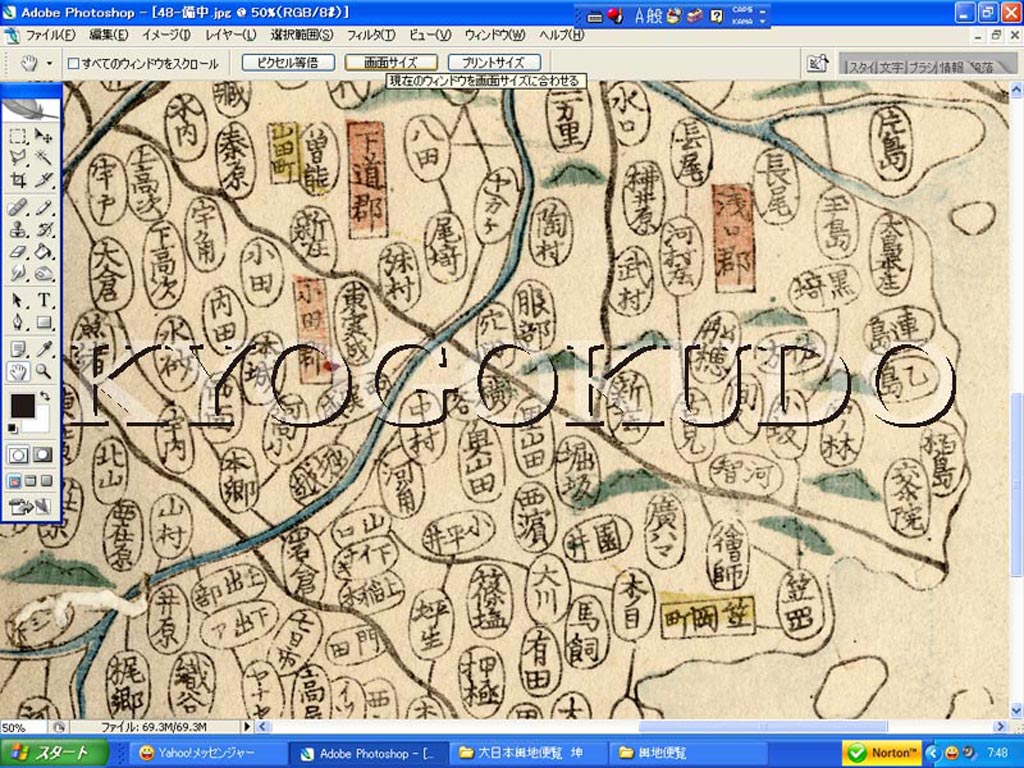The height and width of the screenshot is (768, 1024).
Task: Select the Magic Wand tool
Action: click(x=43, y=157)
